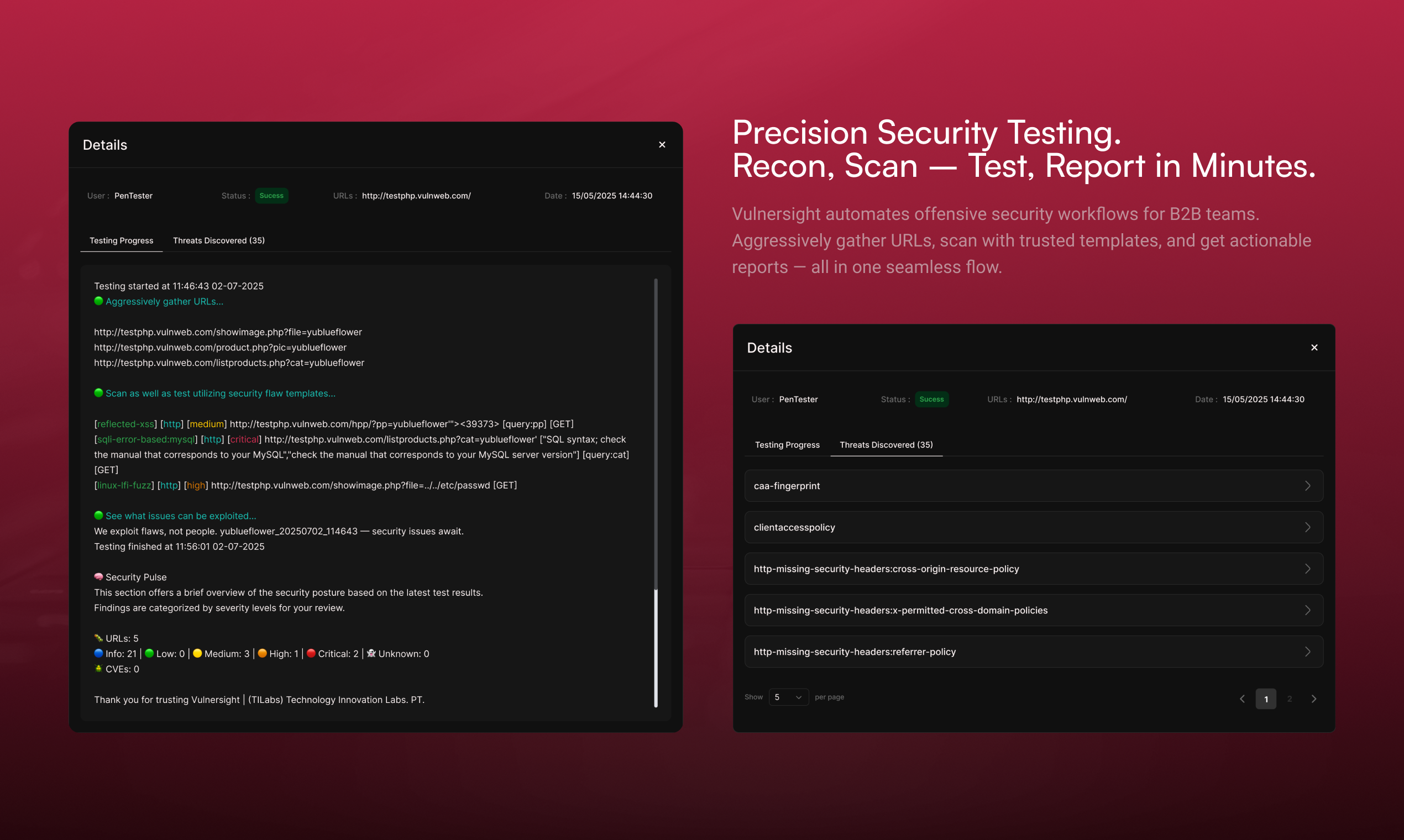Click the Precision Security Testing headline

[926, 133]
